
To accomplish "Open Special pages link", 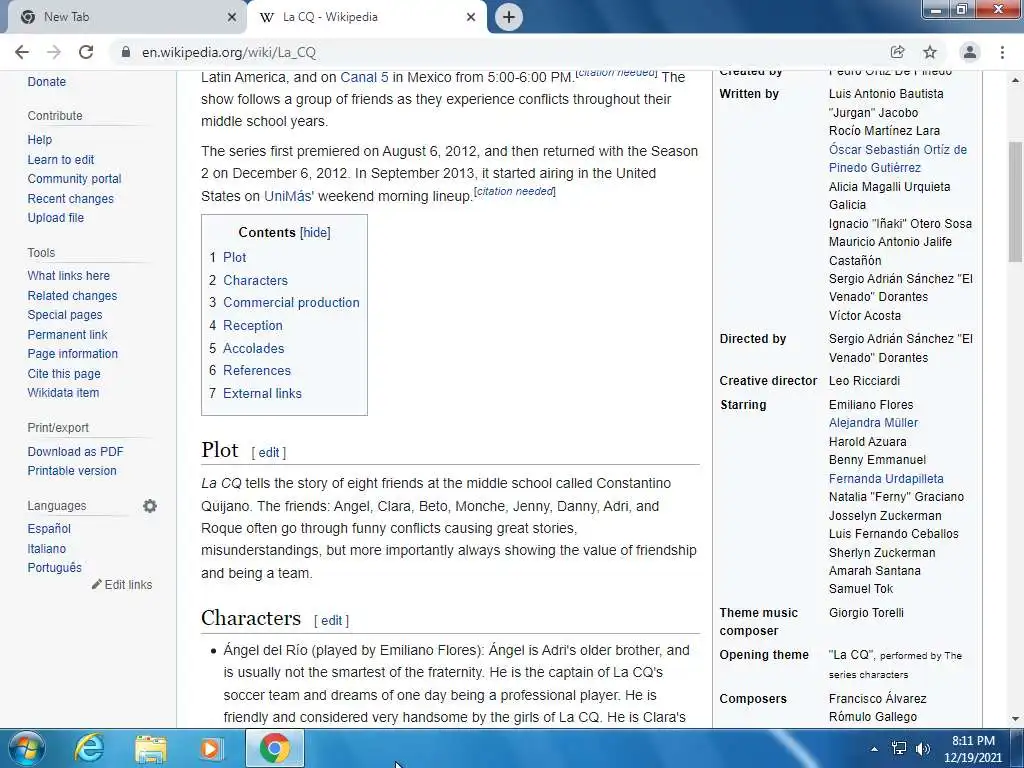I will pos(65,314).
